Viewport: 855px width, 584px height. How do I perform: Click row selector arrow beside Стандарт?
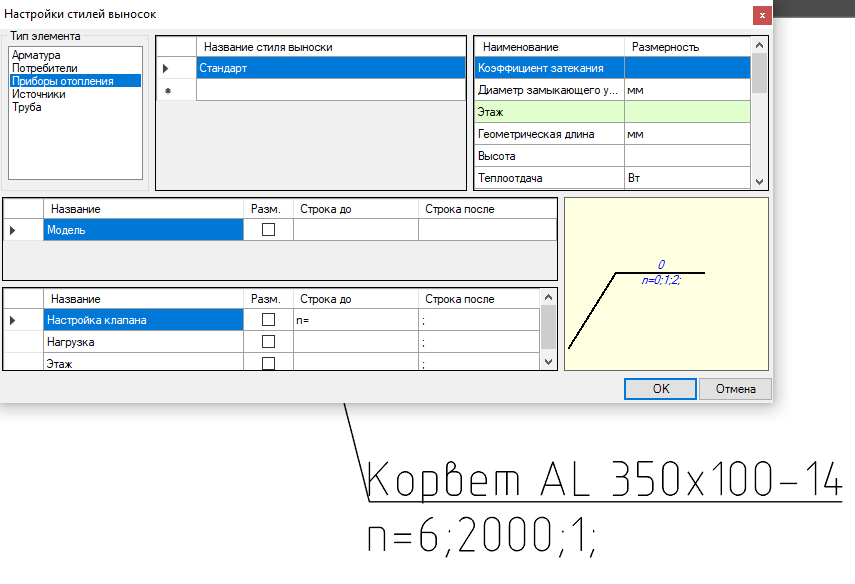pyautogui.click(x=166, y=68)
